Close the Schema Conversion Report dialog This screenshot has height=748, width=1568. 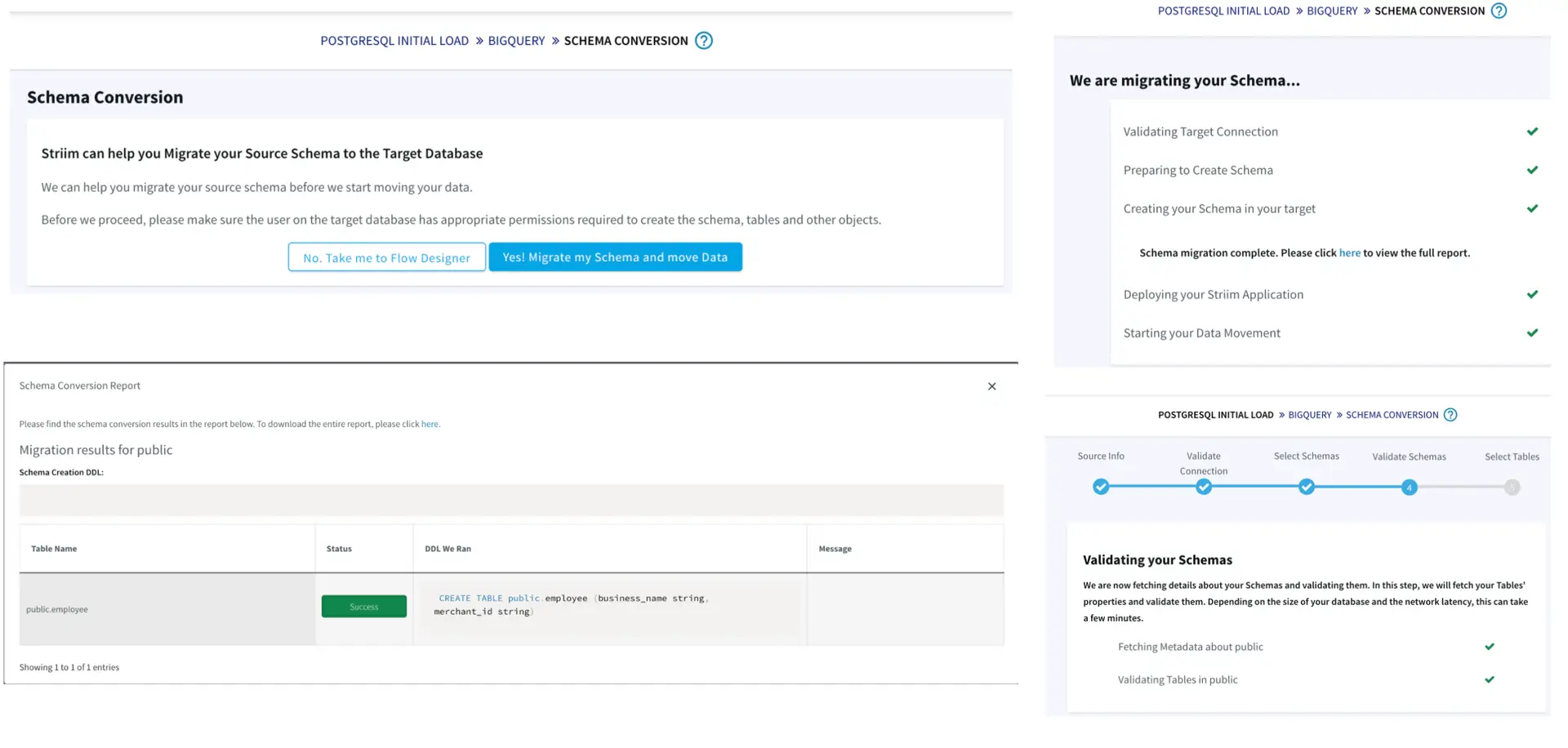point(991,386)
